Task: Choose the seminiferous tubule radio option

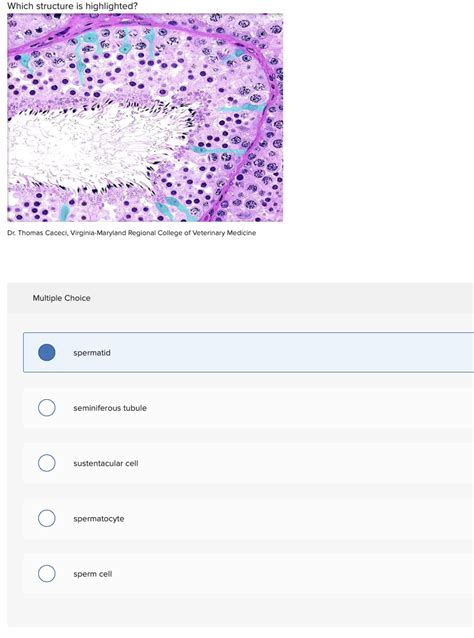Action: pos(47,408)
